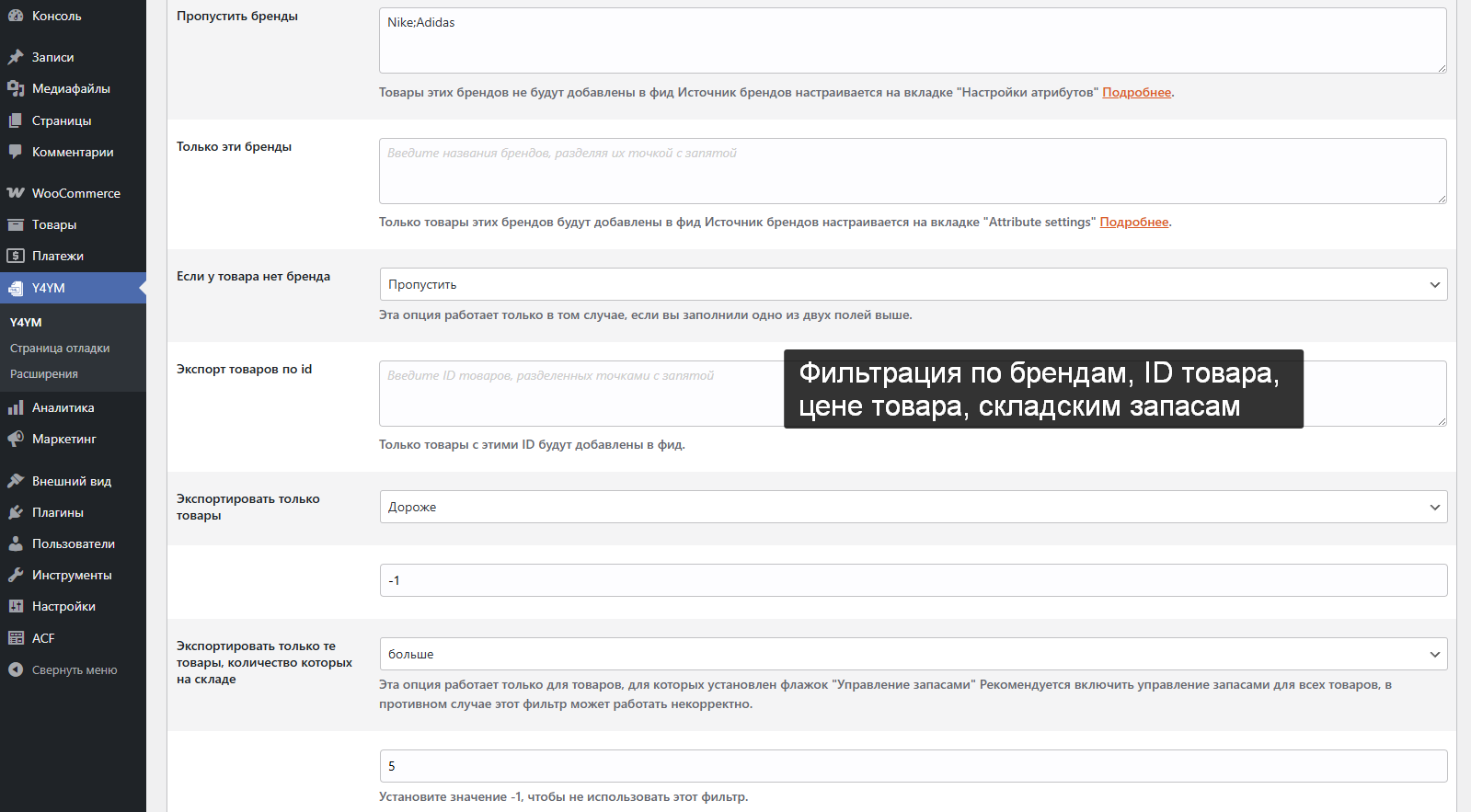This screenshot has height=812, width=1471.
Task: Focus the price value field containing -1
Action: pos(913,580)
